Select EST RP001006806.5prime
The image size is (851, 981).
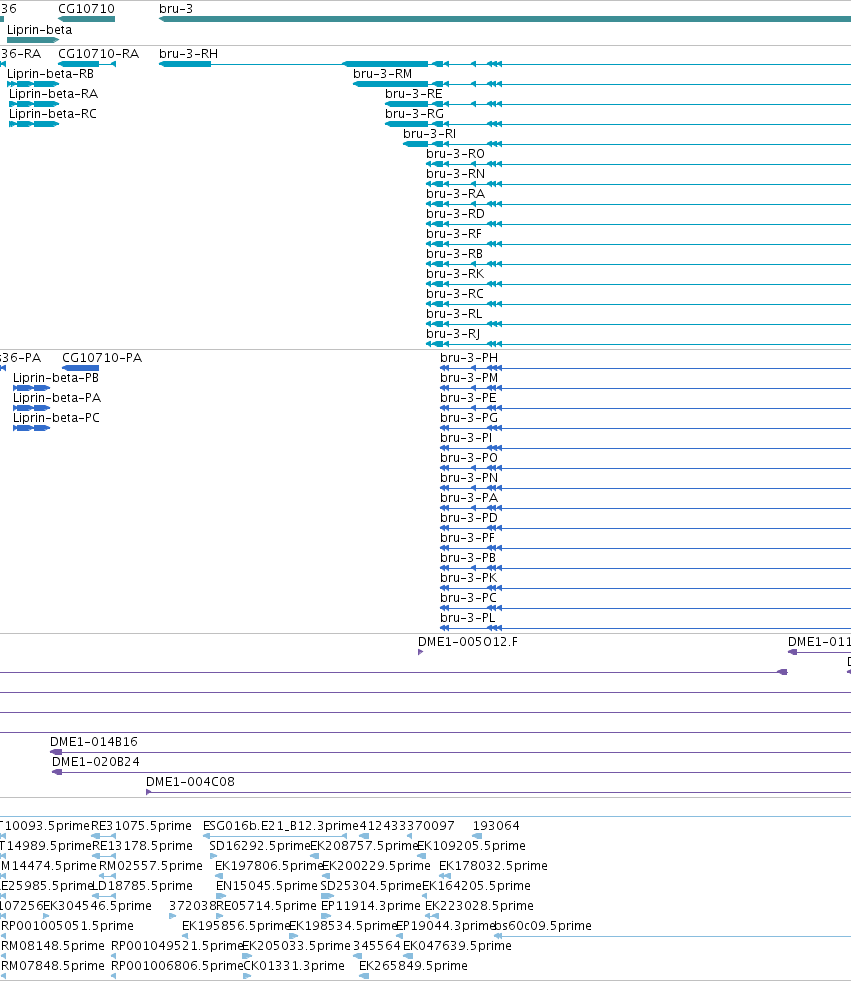(x=177, y=966)
